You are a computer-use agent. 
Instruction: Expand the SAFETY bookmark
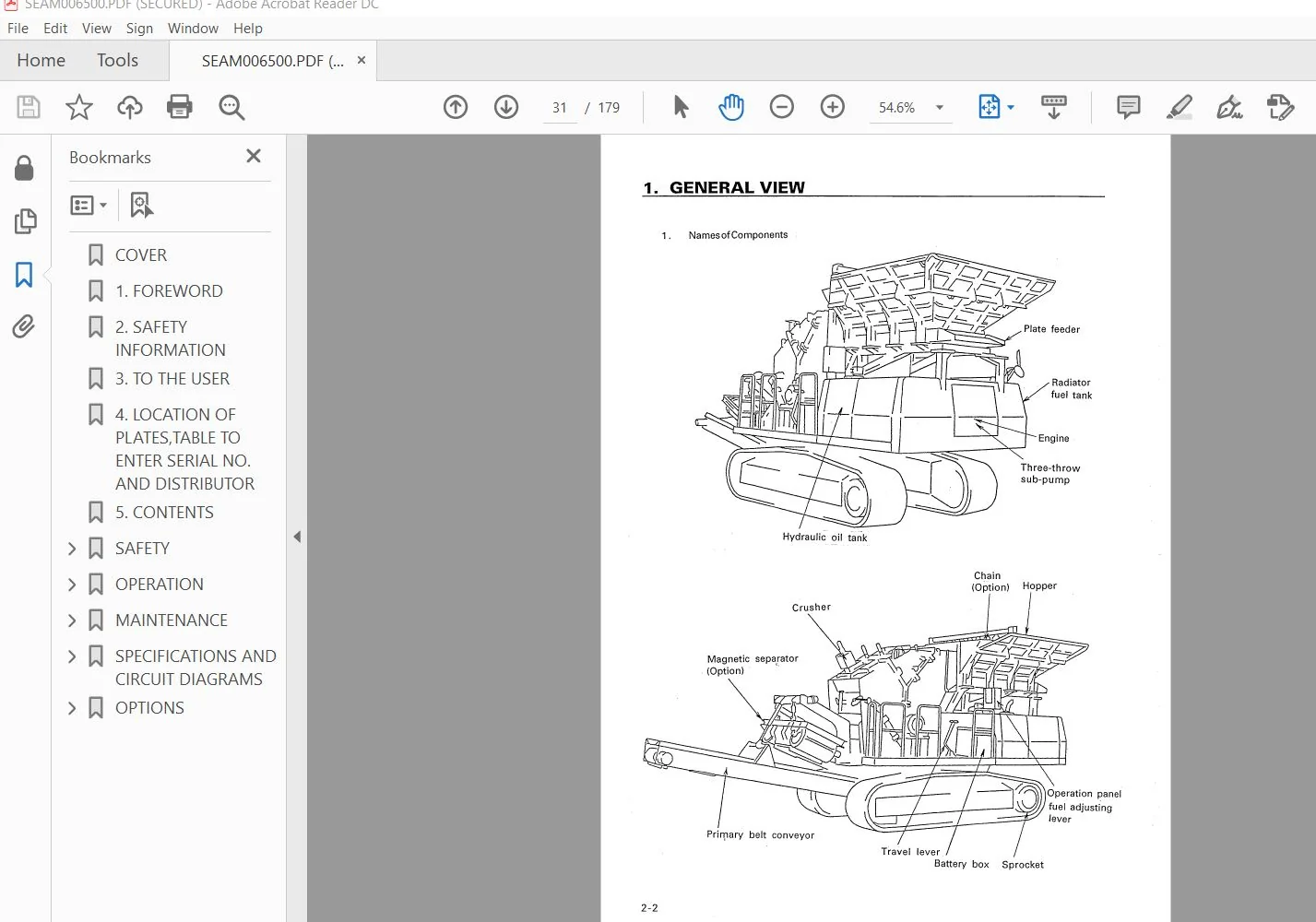pyautogui.click(x=72, y=549)
